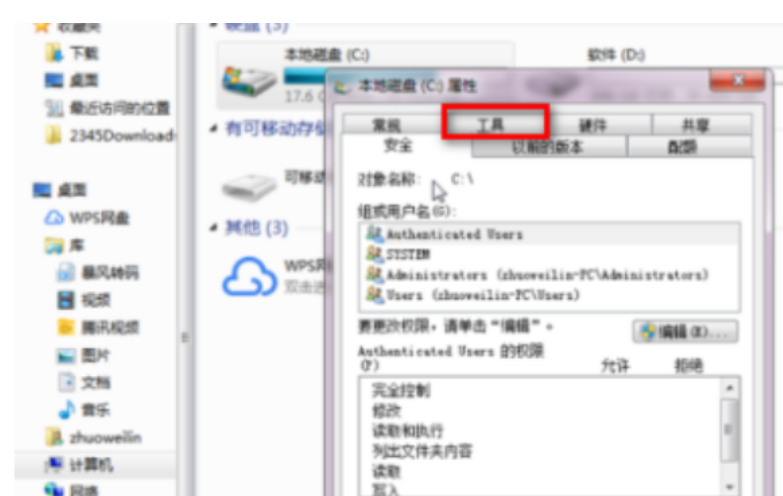The image size is (783, 496).
Task: Click the removable storage drive icon
Action: click(249, 187)
